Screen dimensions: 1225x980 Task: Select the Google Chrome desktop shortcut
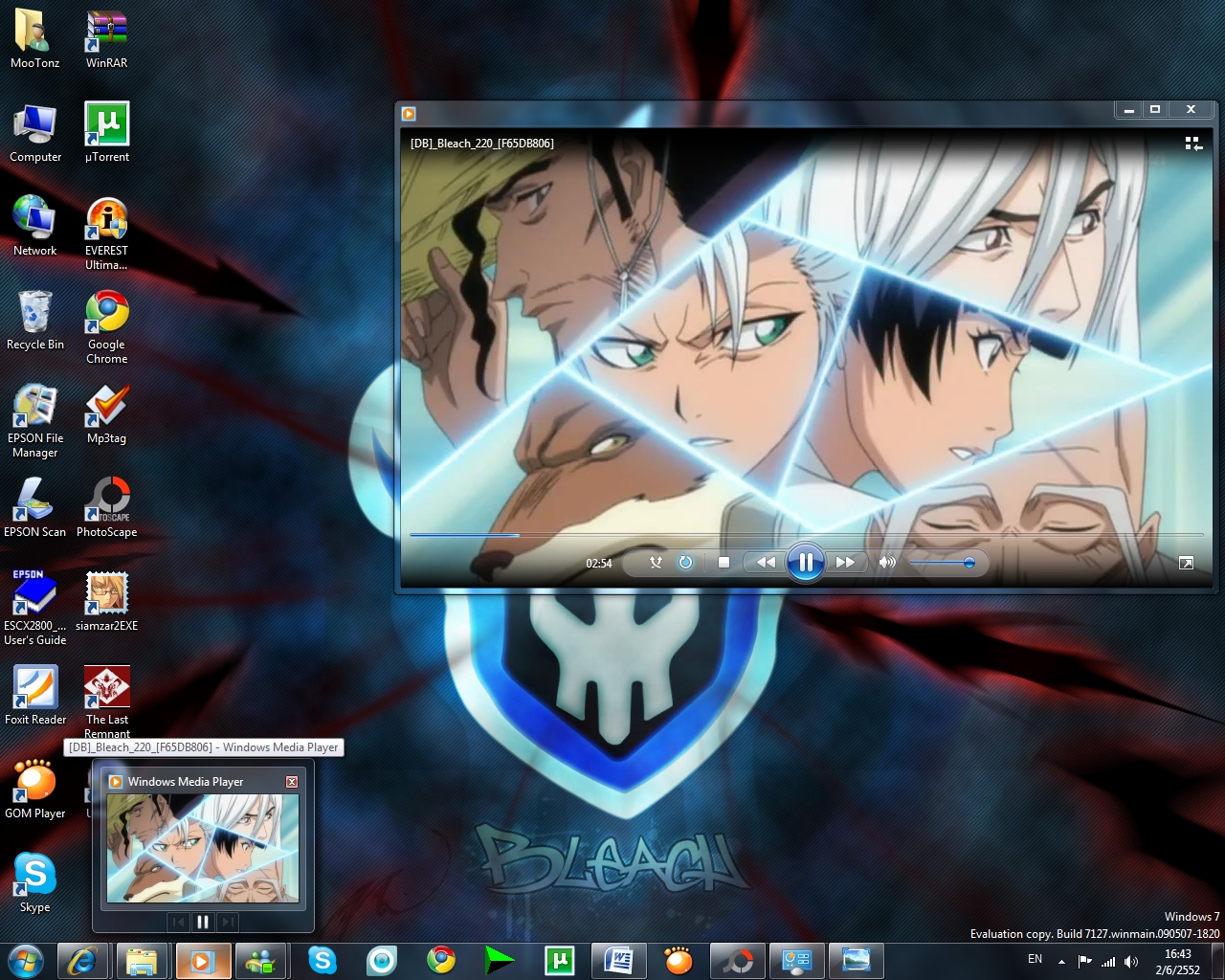(x=107, y=327)
